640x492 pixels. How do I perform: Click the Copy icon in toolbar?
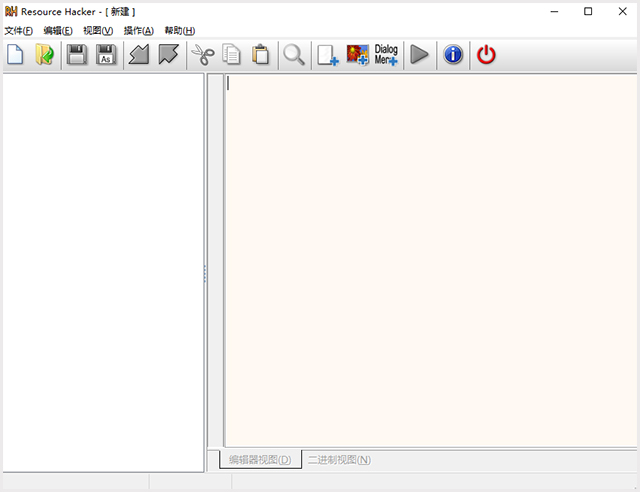click(x=232, y=55)
